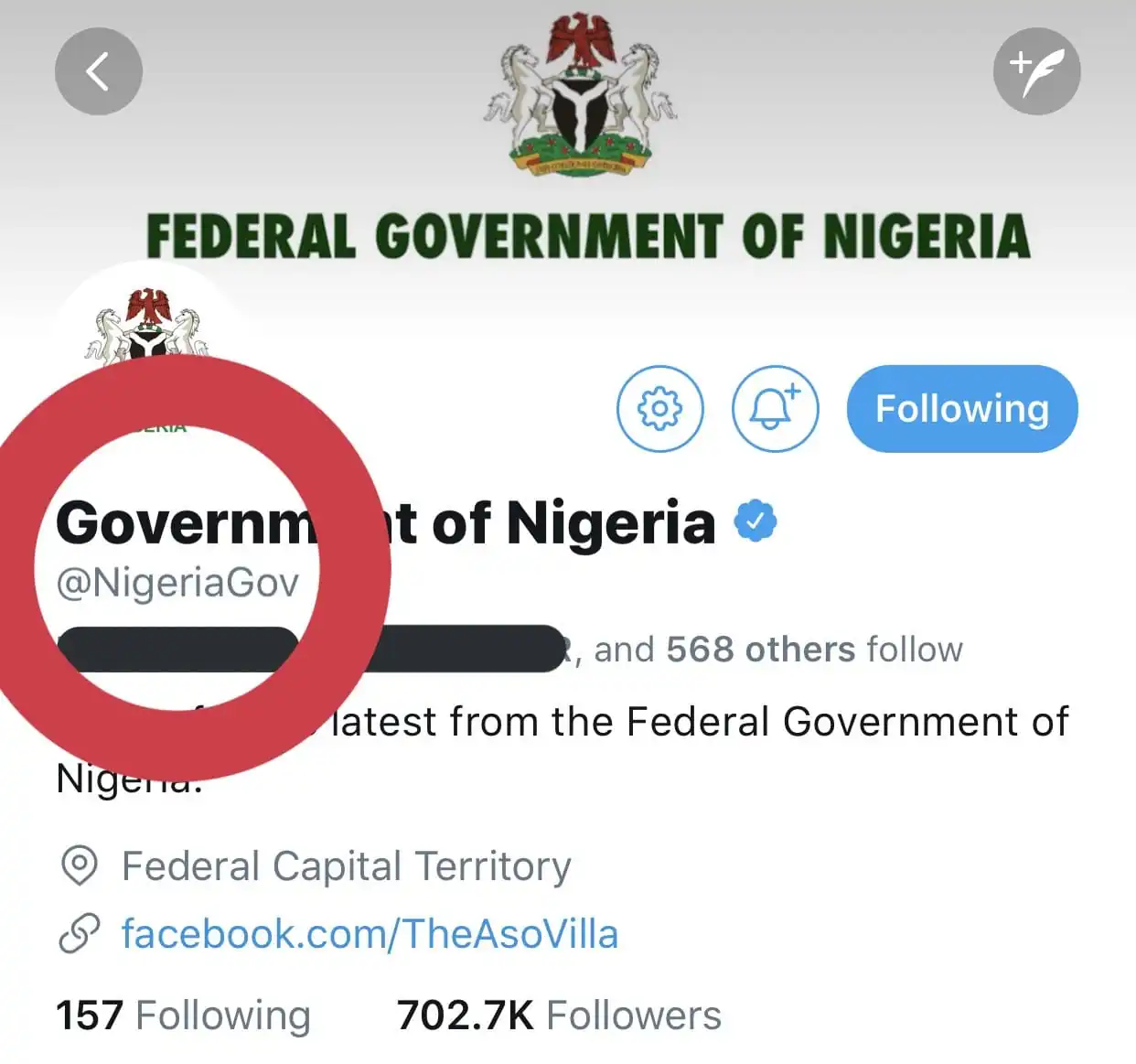Open the compose new tweet quill icon

click(1036, 71)
